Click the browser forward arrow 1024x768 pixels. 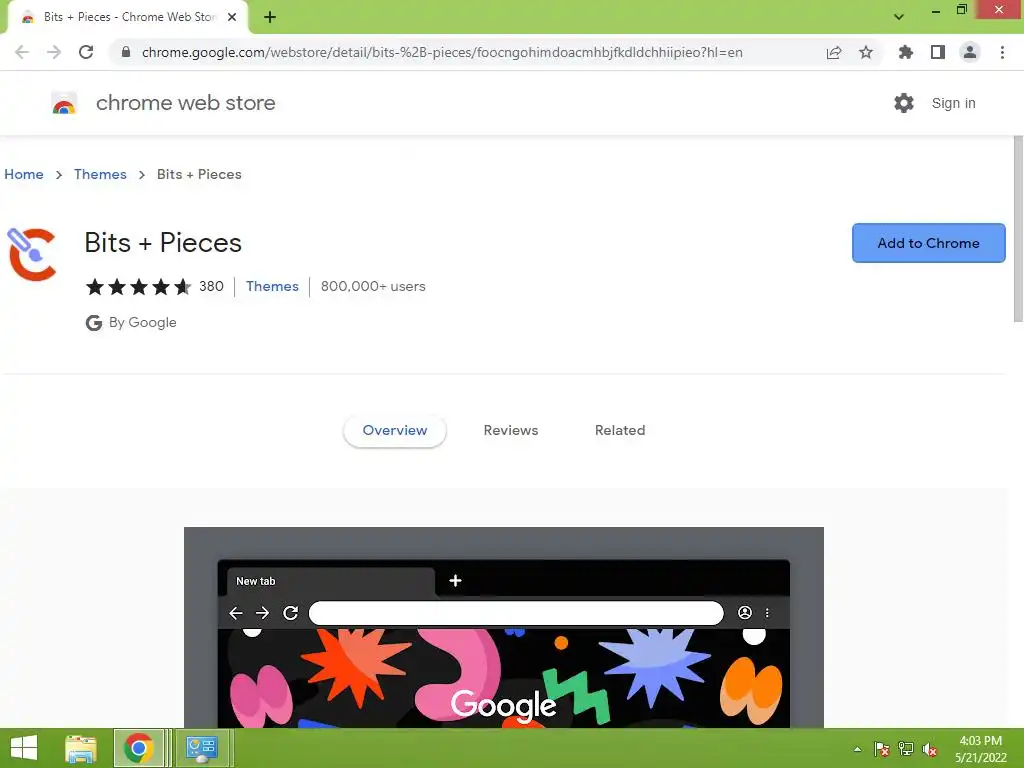(54, 52)
